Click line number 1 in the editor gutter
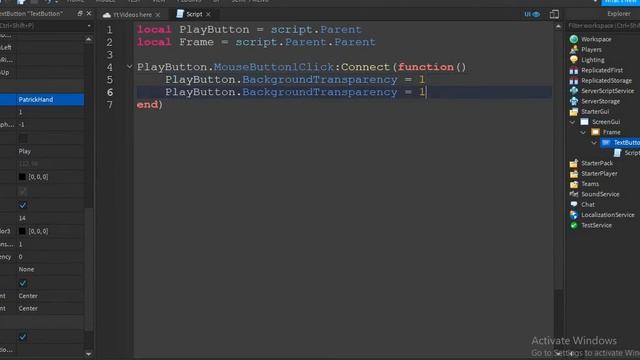Screen dimensions: 640x360 click(109, 30)
